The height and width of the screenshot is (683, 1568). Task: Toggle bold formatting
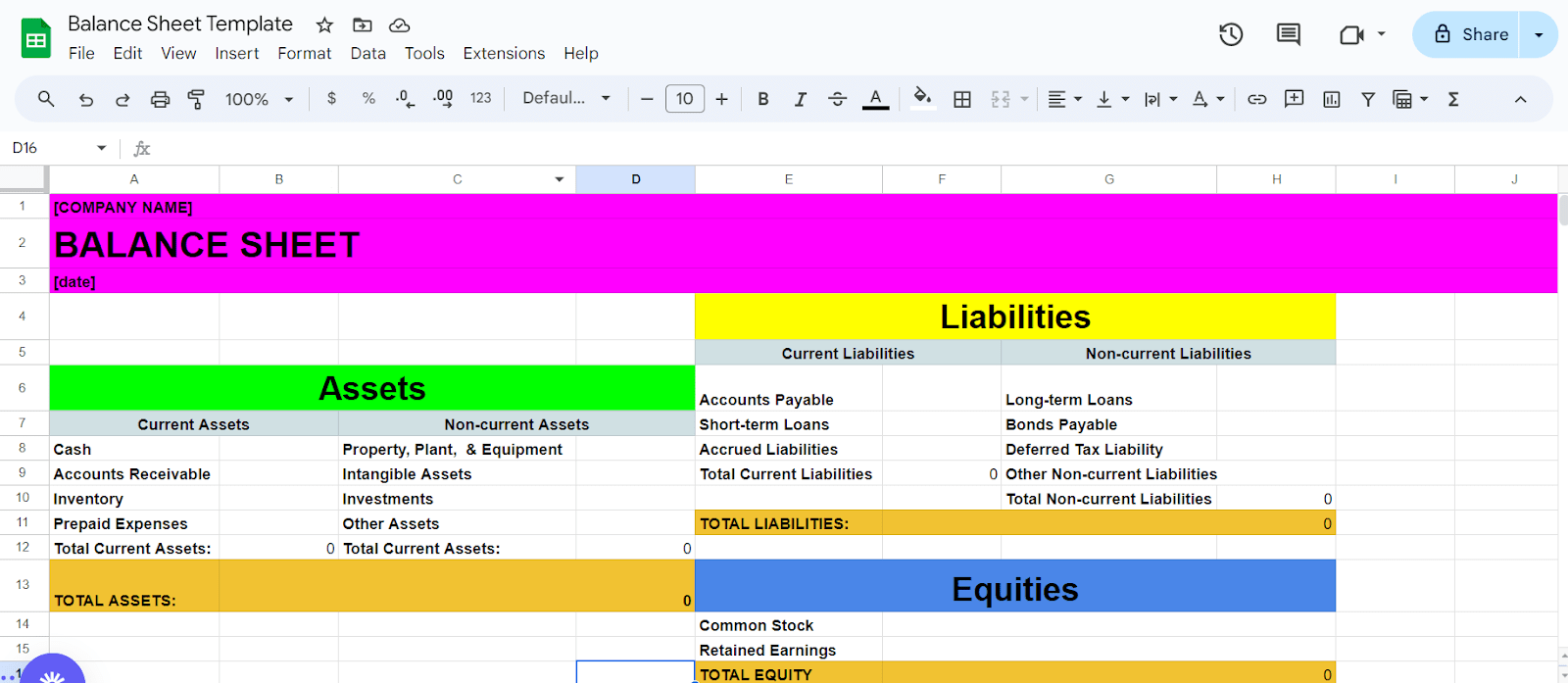coord(762,99)
